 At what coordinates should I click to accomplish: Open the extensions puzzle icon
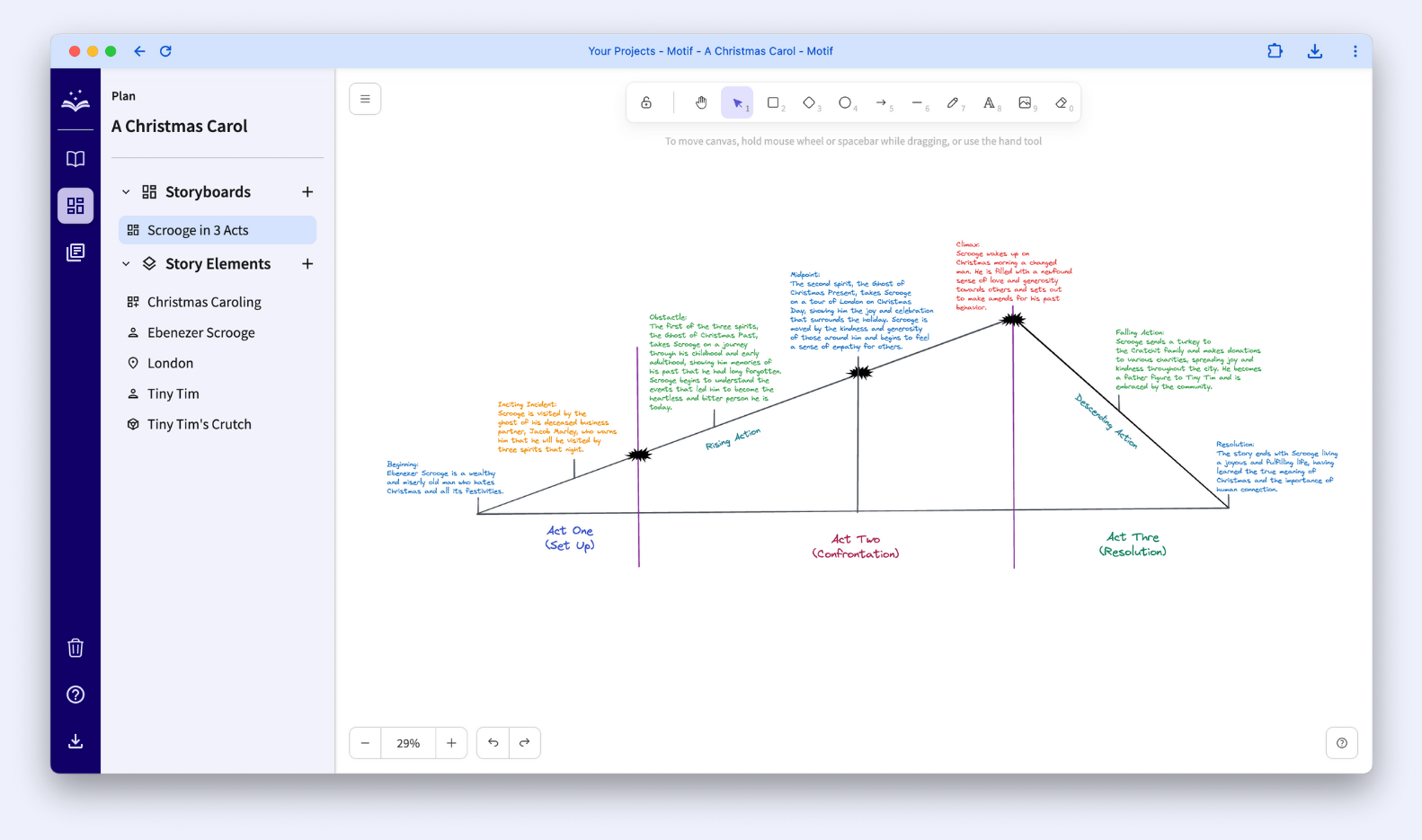pos(1275,51)
